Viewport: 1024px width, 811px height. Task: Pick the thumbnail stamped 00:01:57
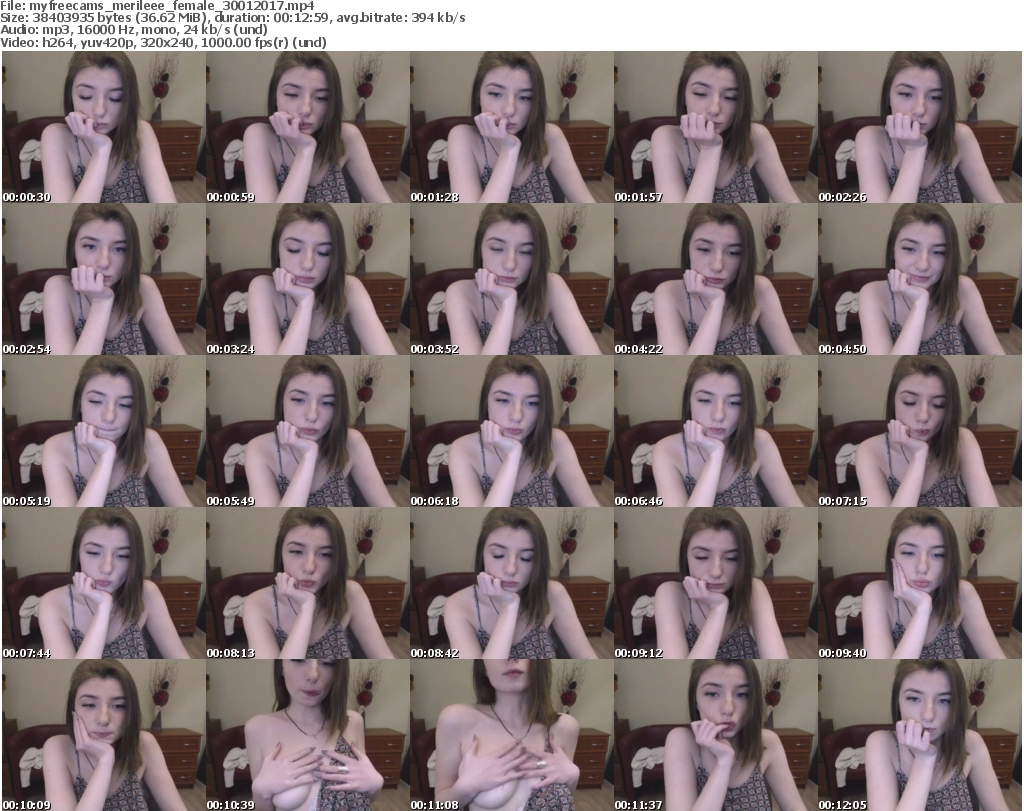[x=716, y=127]
